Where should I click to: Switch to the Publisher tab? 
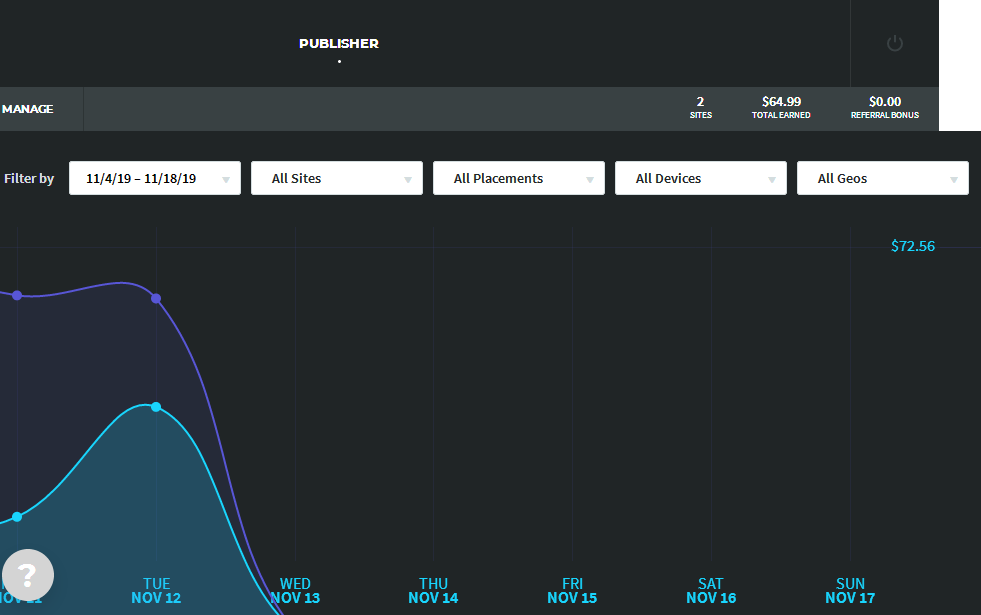(x=339, y=44)
